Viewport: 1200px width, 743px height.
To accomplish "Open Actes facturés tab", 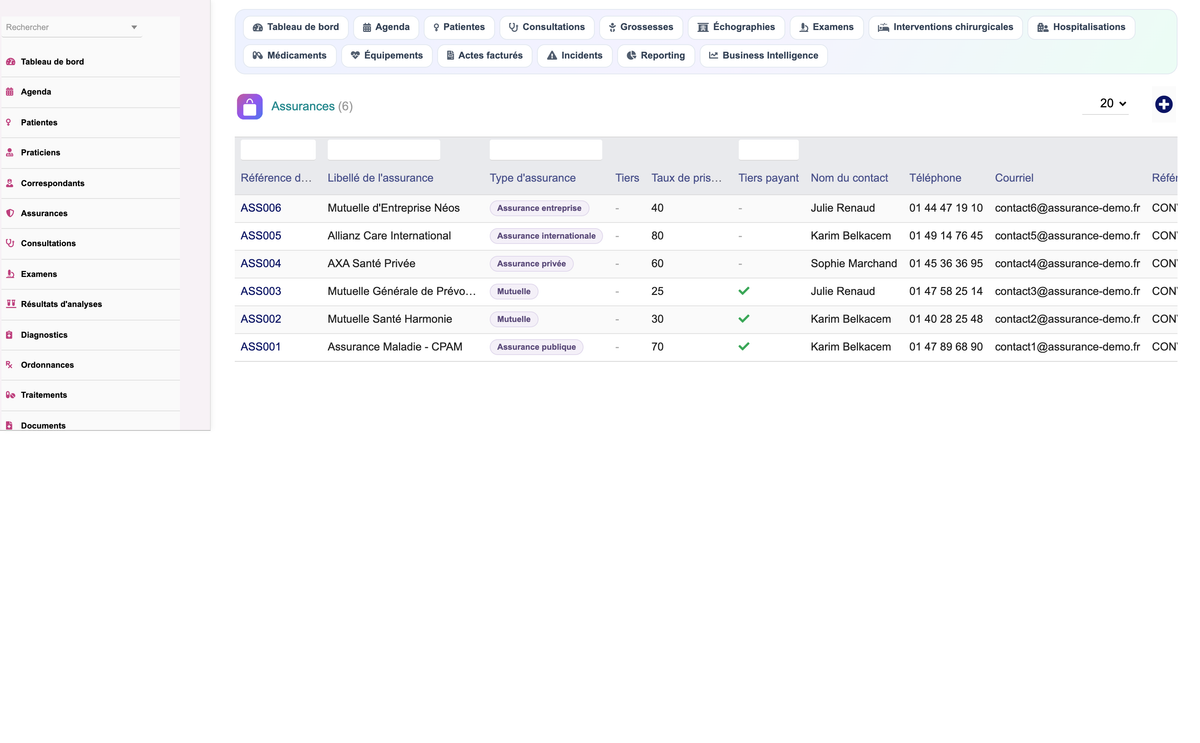I will pyautogui.click(x=485, y=55).
